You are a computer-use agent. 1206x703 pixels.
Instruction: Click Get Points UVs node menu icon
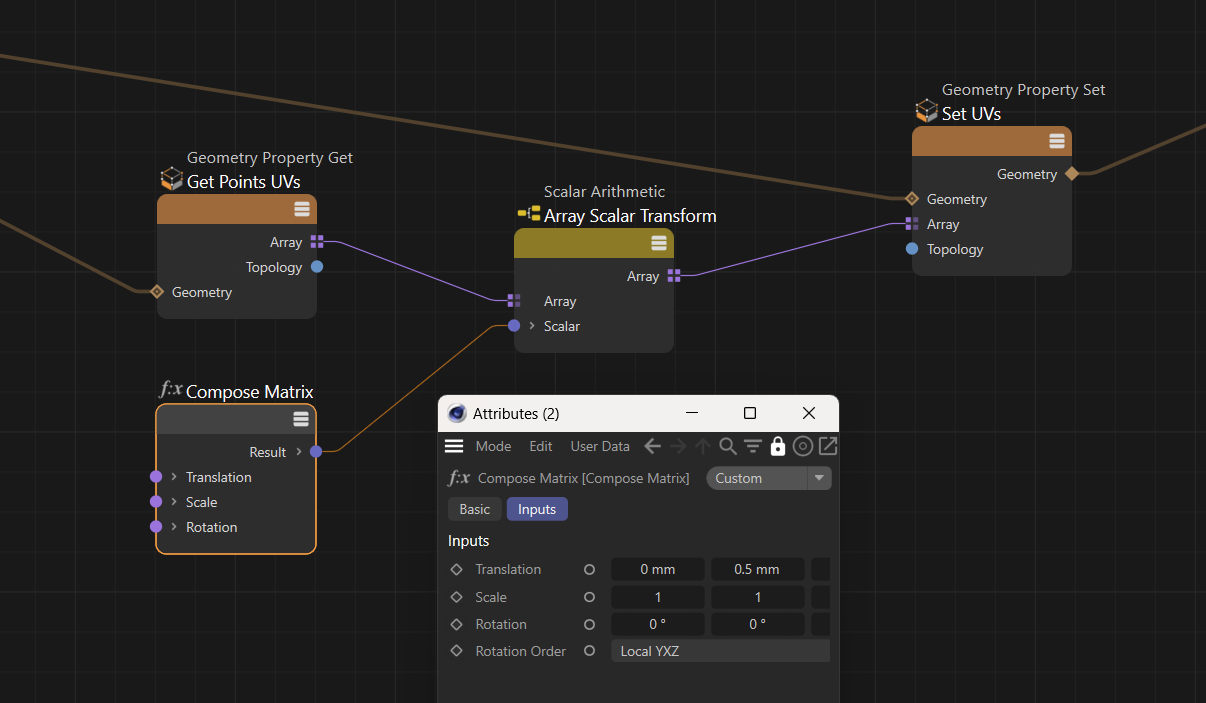(x=301, y=209)
